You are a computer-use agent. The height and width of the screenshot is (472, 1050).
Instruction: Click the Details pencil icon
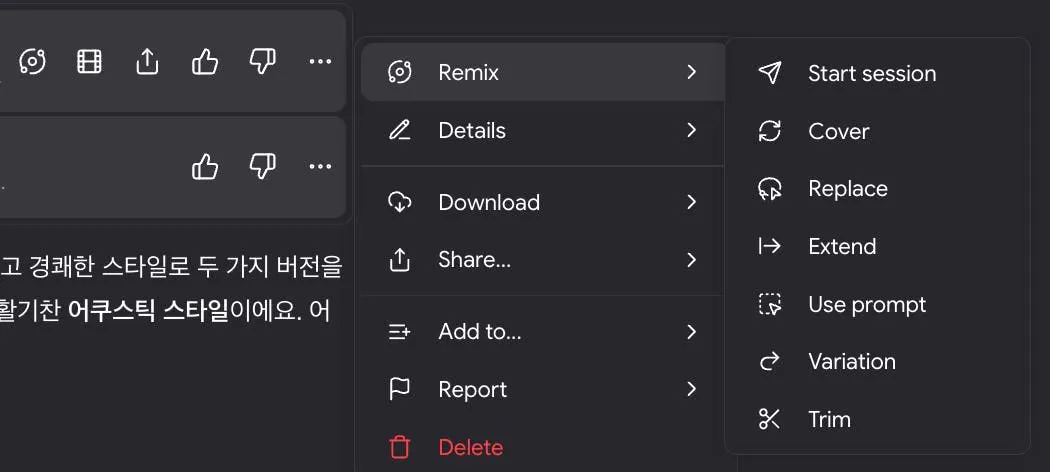point(400,130)
